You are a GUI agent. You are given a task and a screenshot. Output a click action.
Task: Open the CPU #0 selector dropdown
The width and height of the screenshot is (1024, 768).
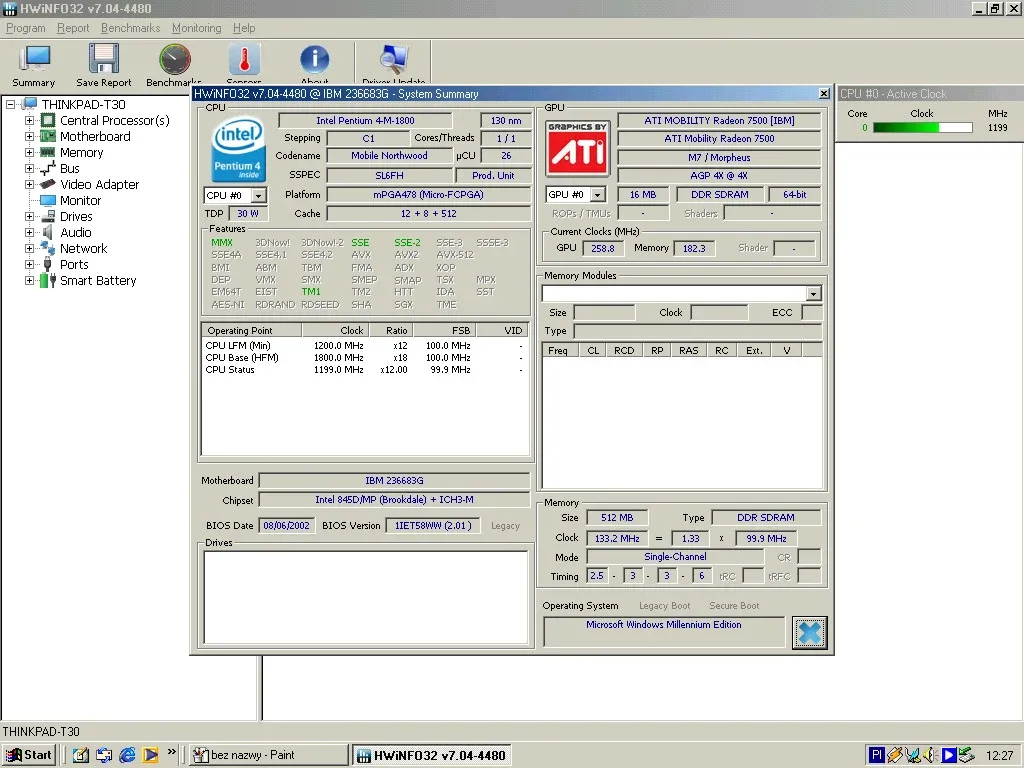[x=259, y=195]
